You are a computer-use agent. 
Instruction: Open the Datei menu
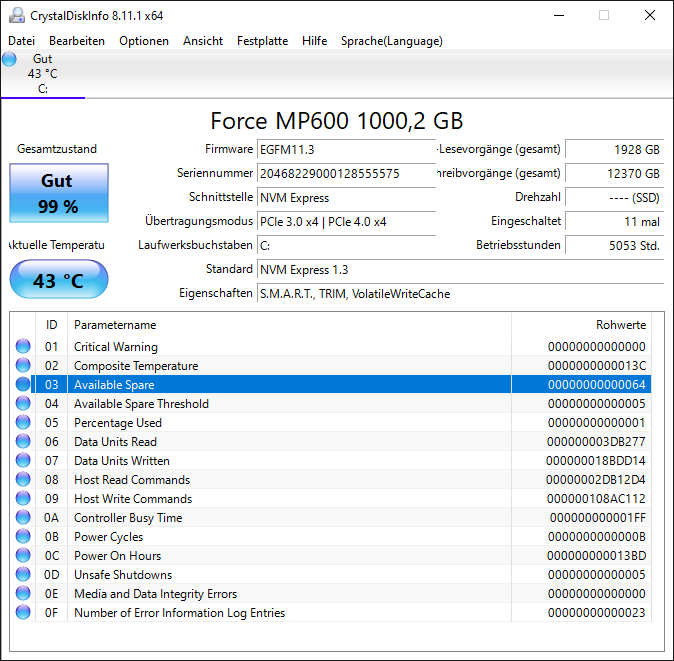(21, 41)
